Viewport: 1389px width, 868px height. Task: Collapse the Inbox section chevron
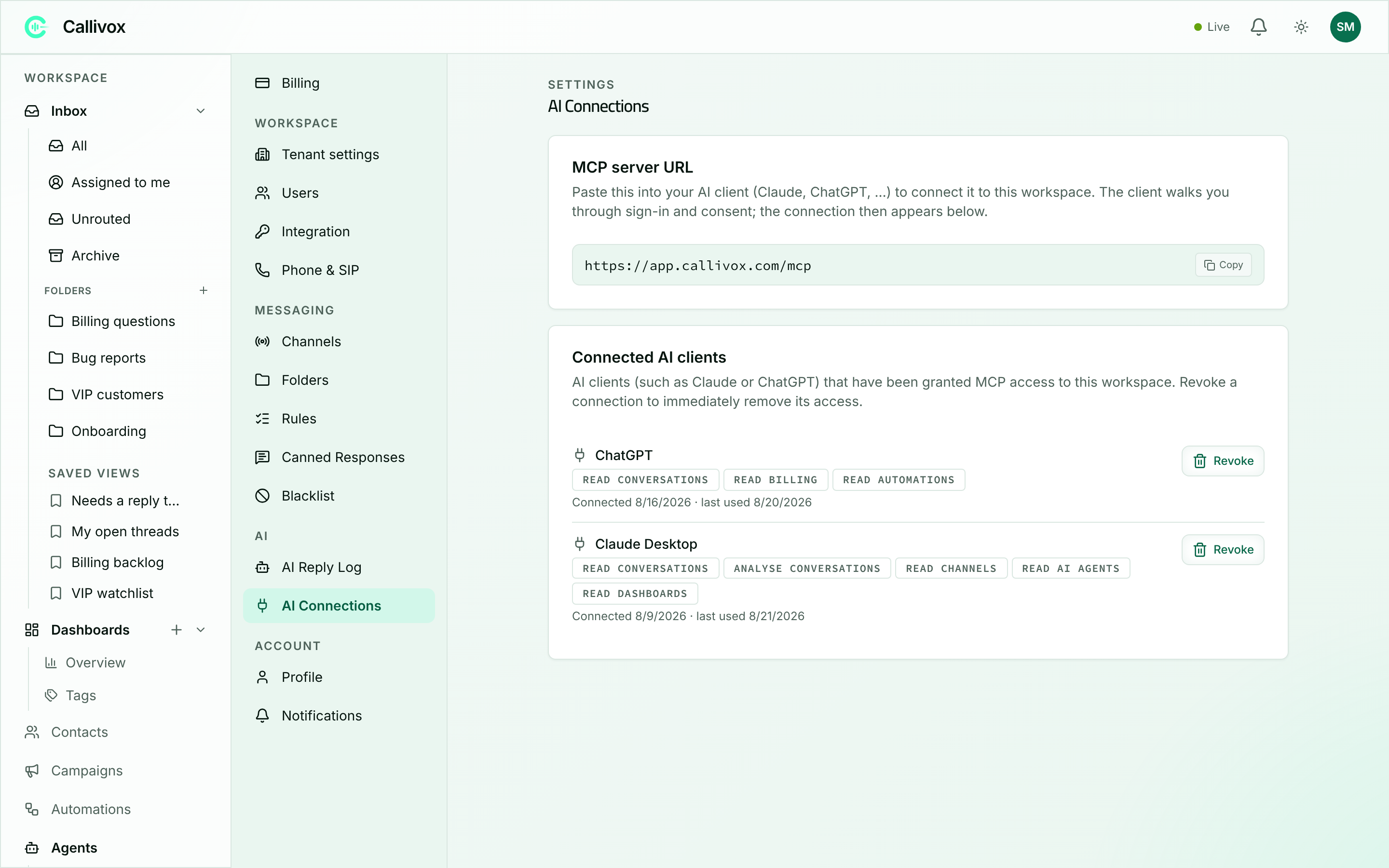click(200, 111)
